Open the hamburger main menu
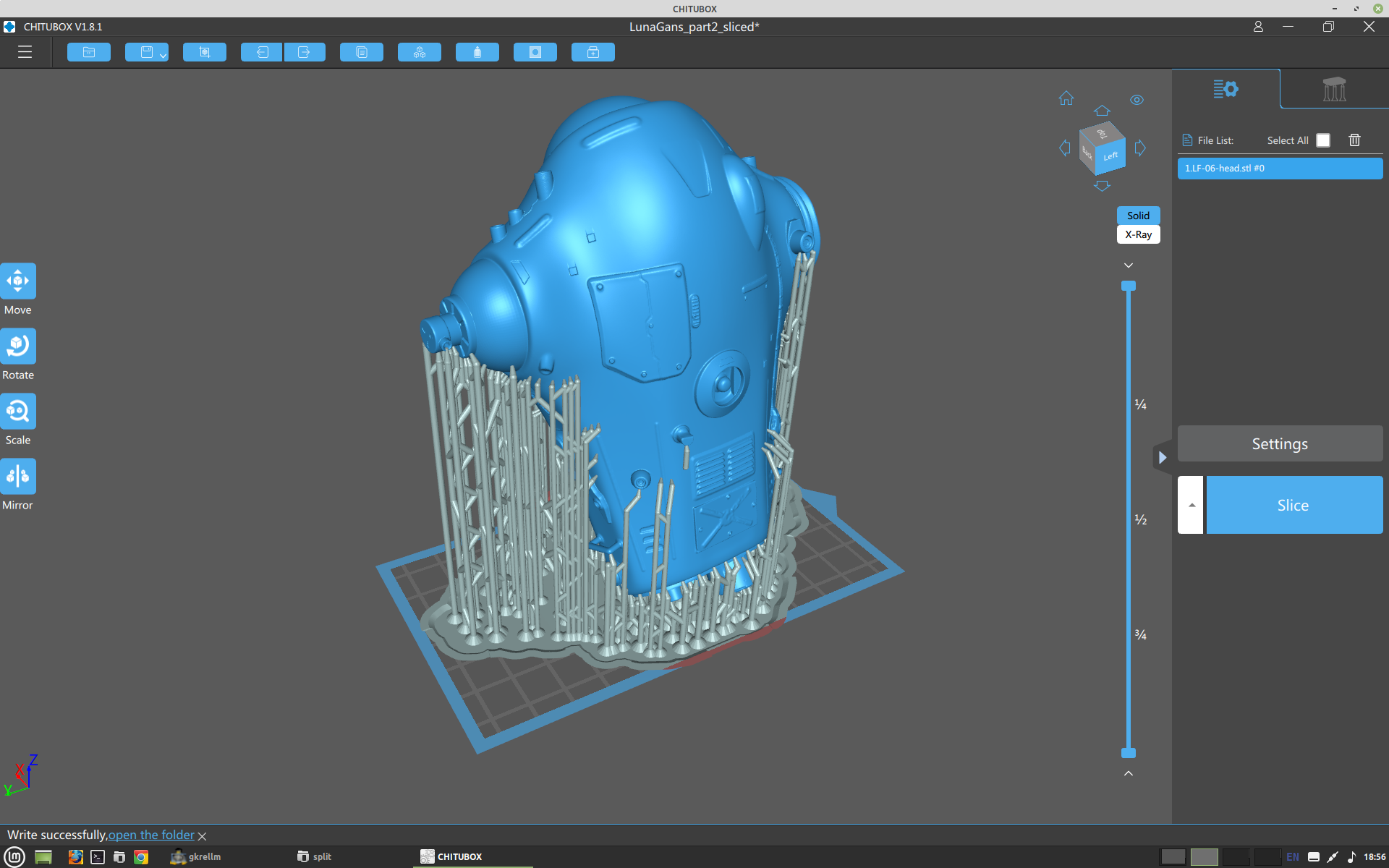Viewport: 1389px width, 868px height. click(25, 52)
